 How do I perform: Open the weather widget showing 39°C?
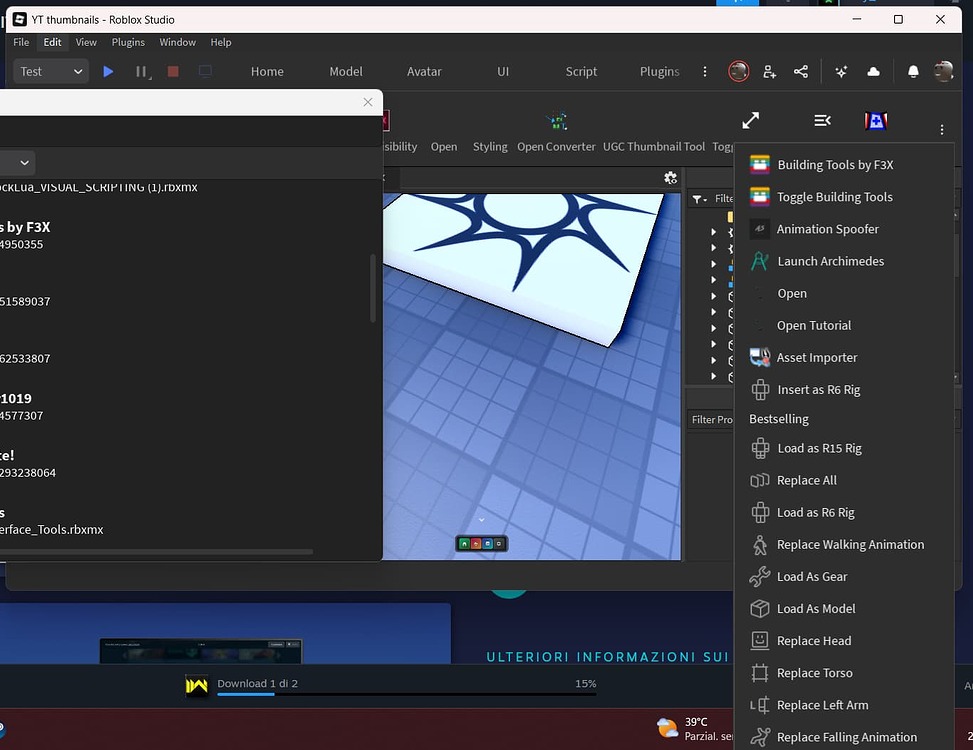coord(695,728)
